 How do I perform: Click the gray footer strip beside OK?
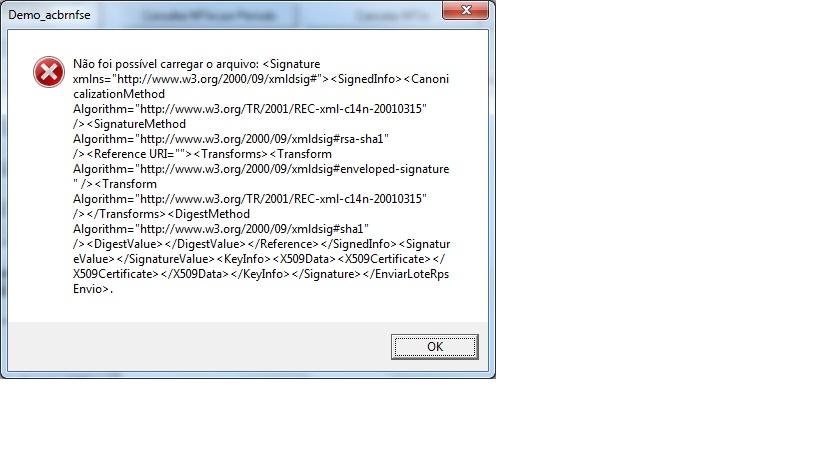point(198,347)
